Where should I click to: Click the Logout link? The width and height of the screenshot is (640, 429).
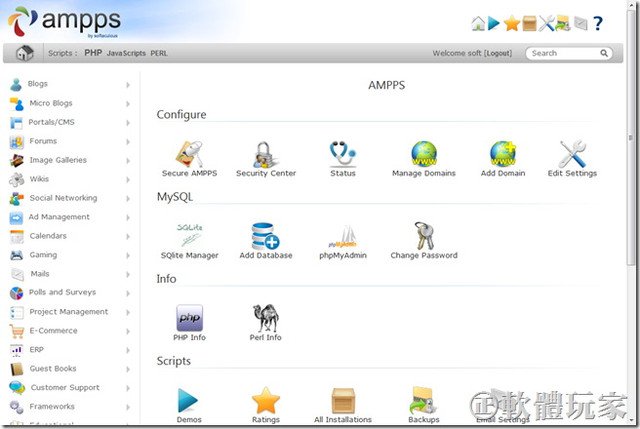[x=498, y=53]
